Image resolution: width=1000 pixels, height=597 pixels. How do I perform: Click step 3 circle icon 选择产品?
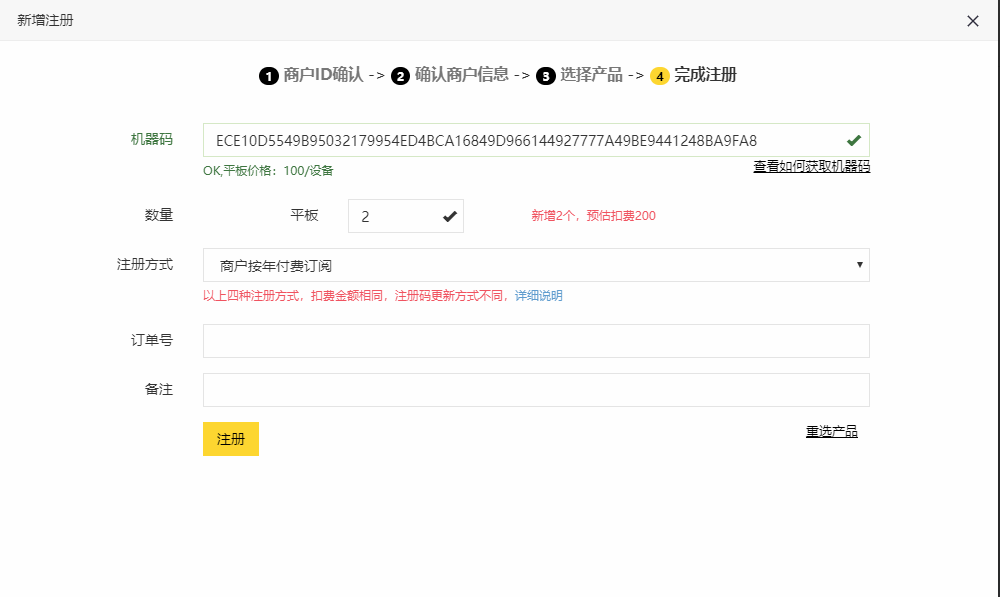[545, 77]
